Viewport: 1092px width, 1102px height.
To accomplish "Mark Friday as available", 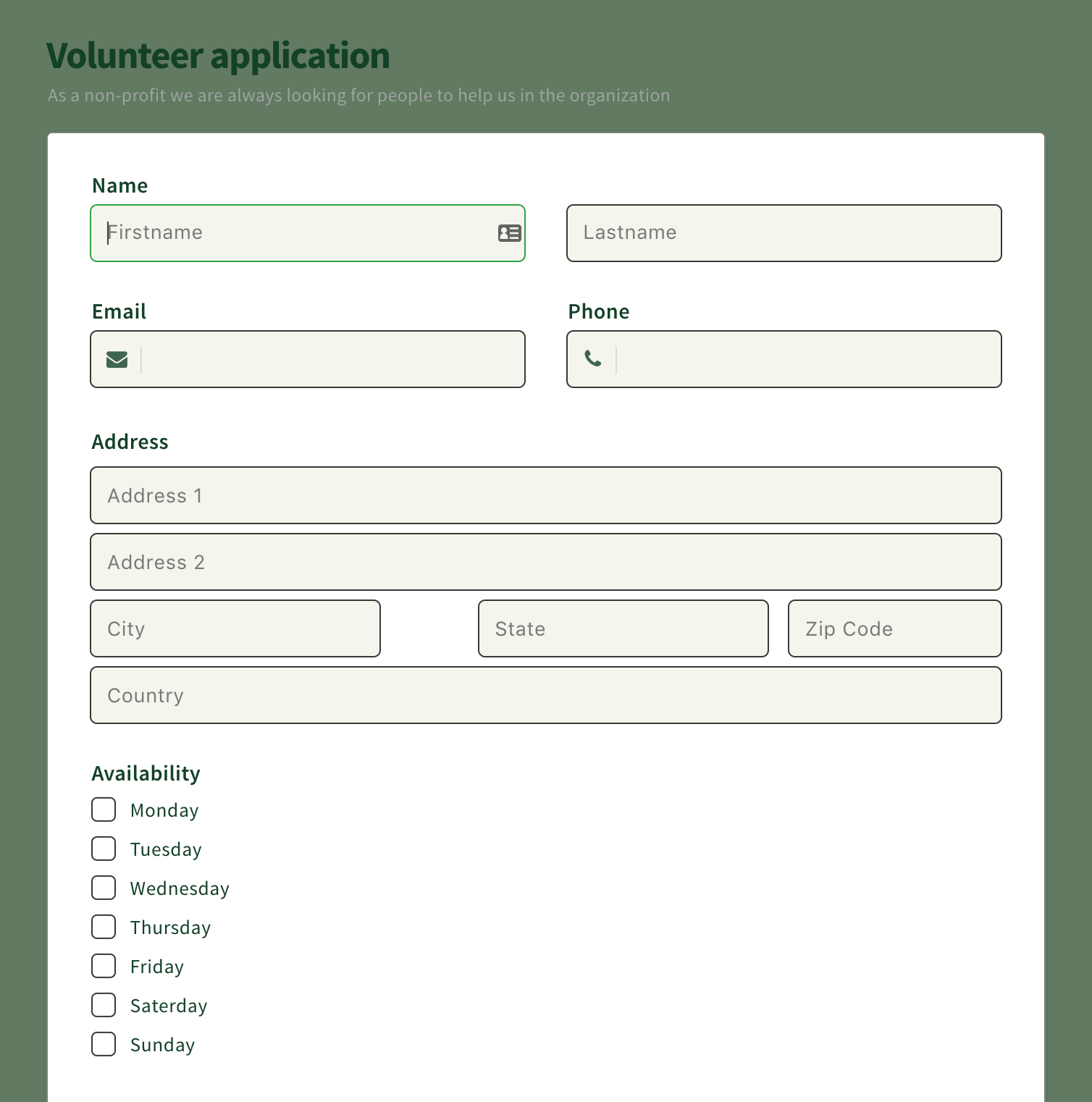I will (x=104, y=966).
